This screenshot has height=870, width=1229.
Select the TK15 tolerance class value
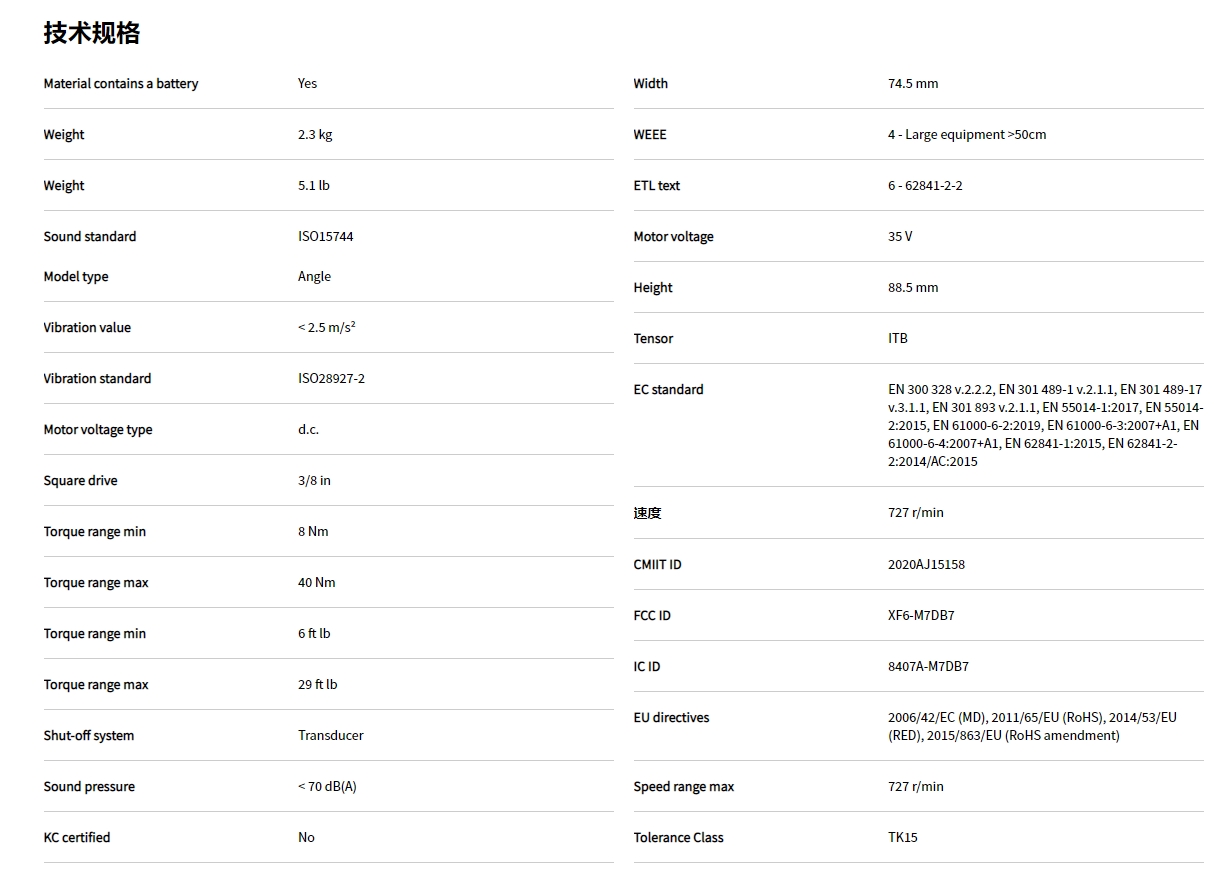point(902,838)
